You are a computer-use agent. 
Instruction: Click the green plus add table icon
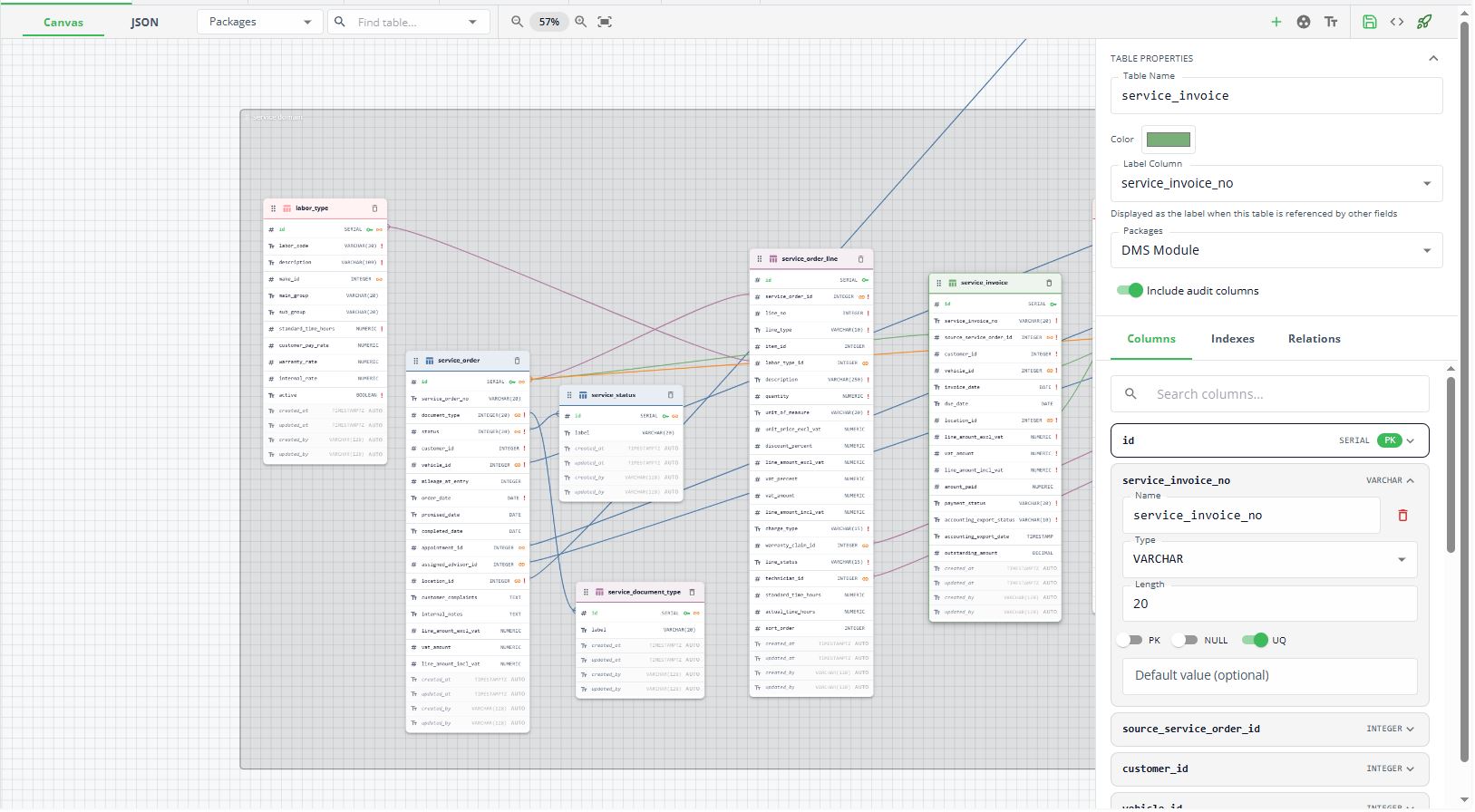coord(1276,22)
